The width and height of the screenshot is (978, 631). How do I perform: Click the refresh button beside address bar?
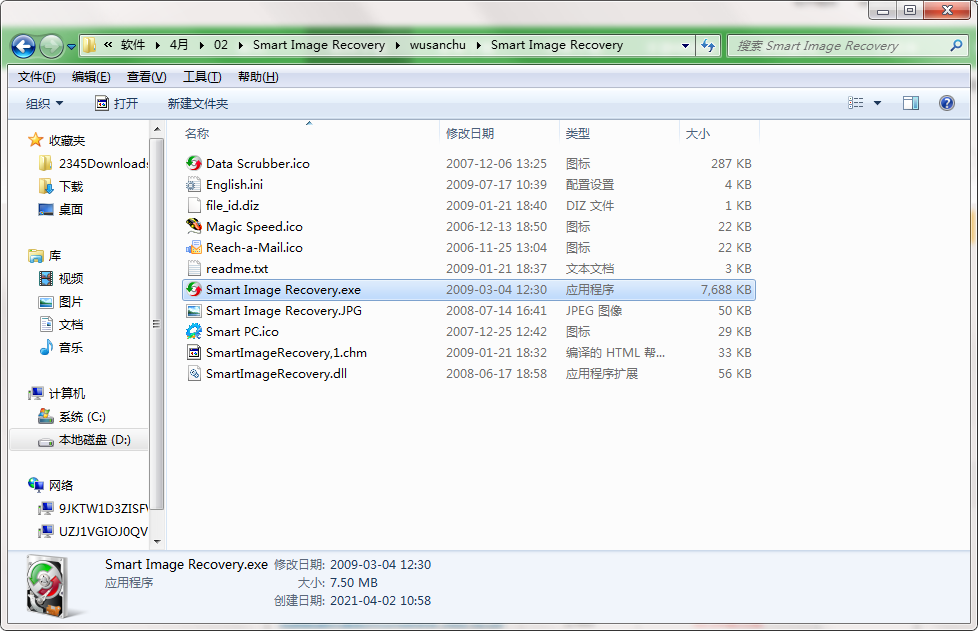pyautogui.click(x=708, y=45)
